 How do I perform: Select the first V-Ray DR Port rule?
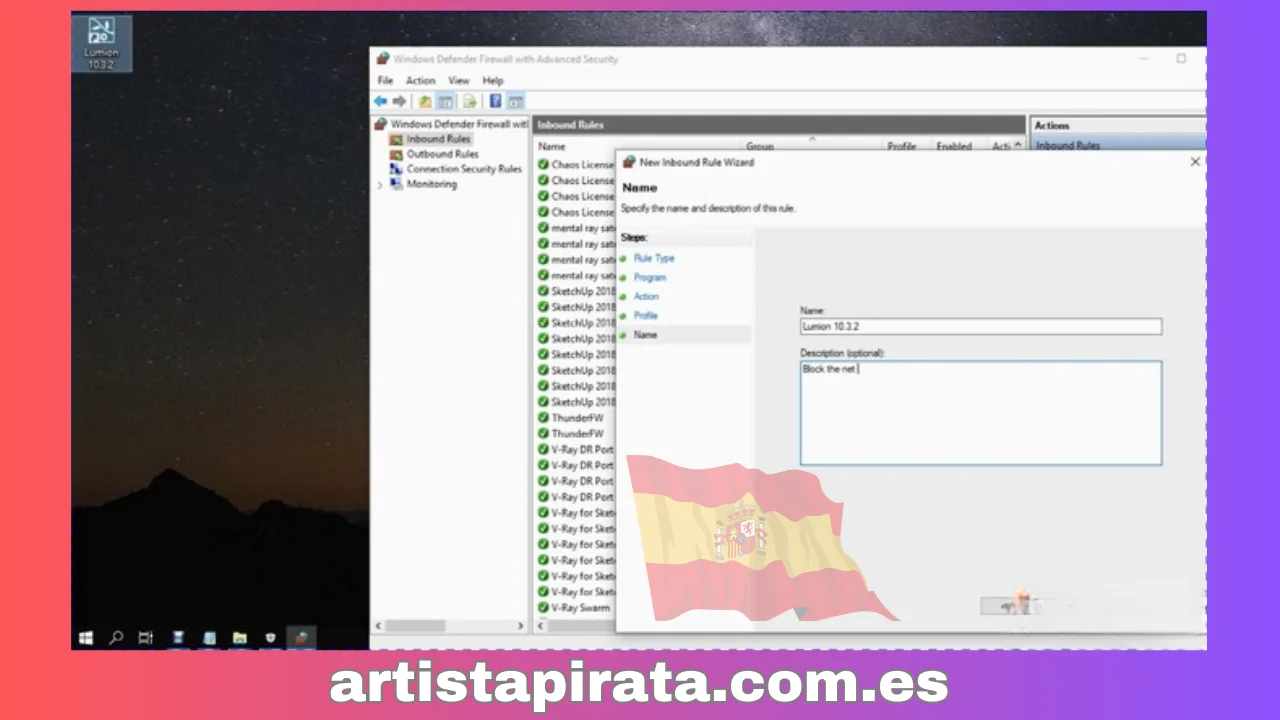coord(576,449)
